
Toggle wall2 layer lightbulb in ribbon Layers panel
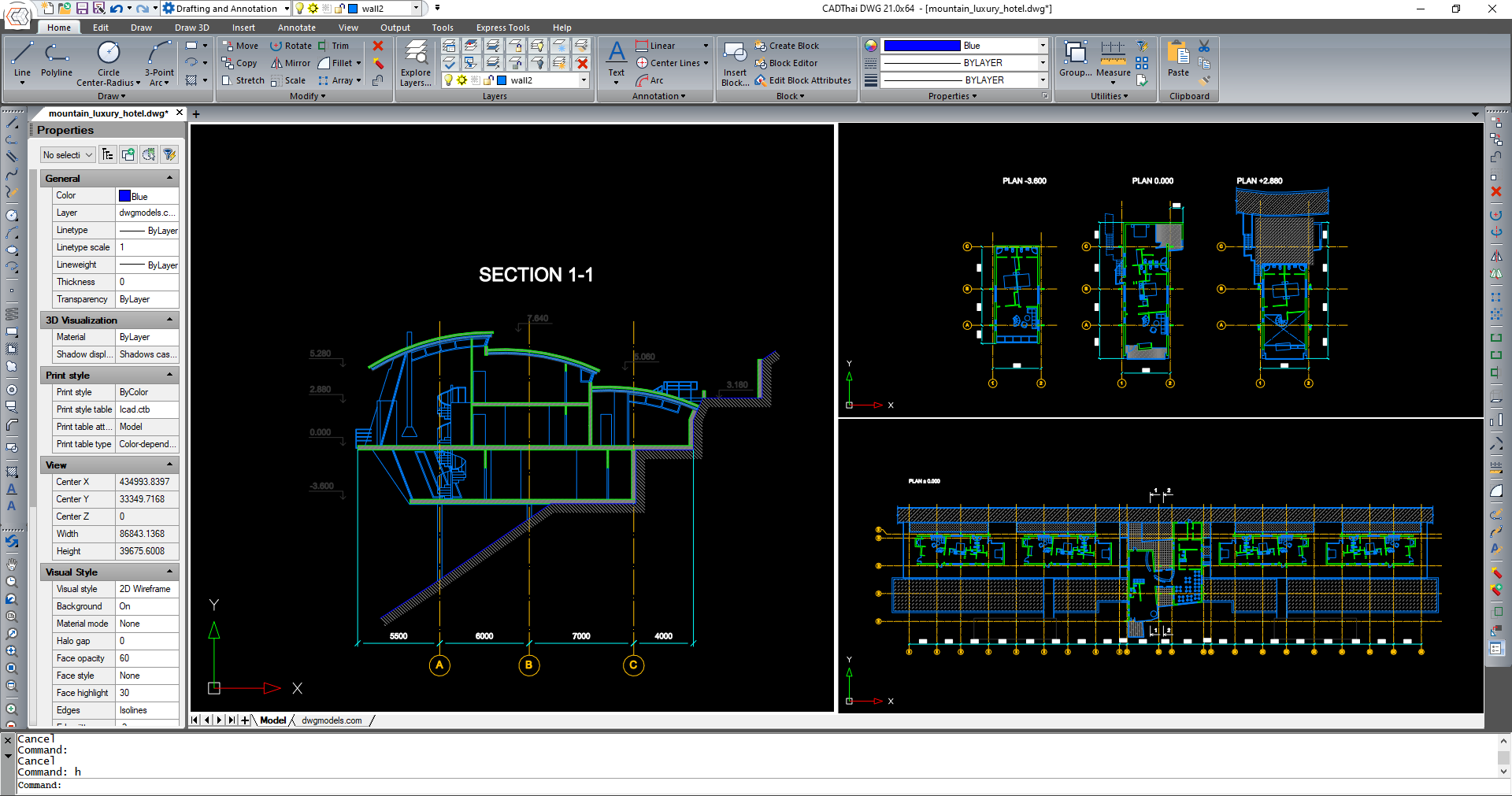448,80
